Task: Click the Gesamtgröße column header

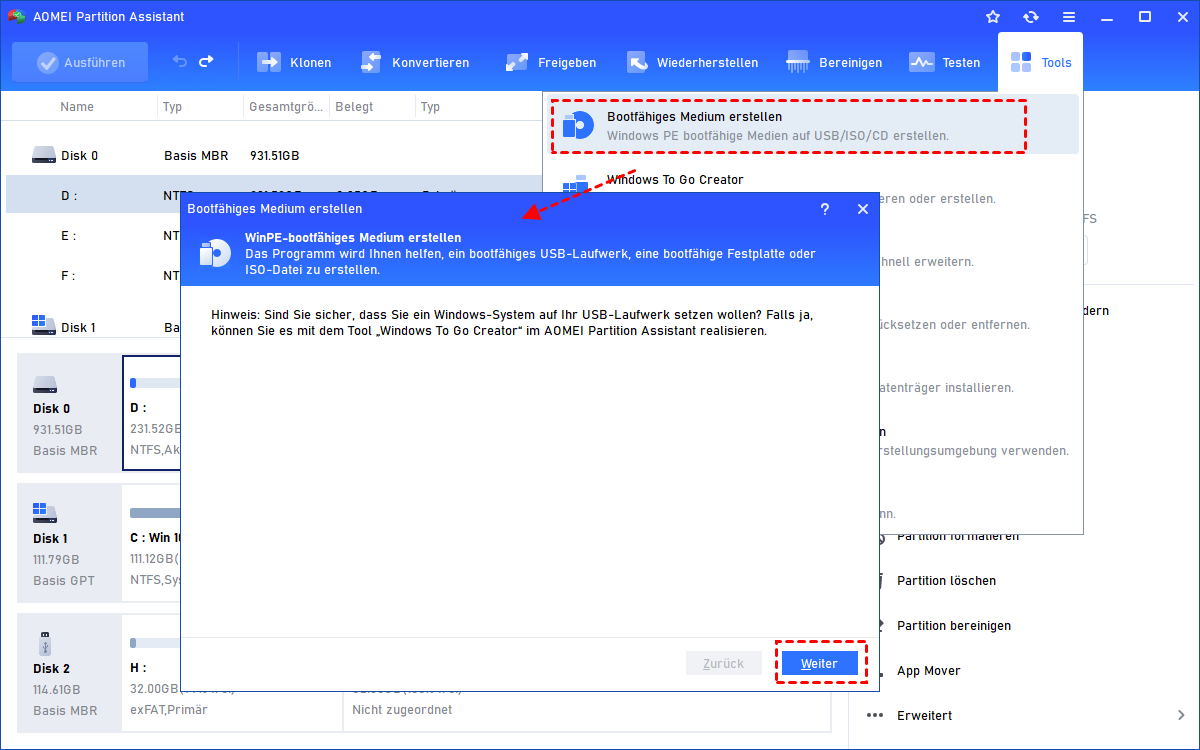Action: [x=287, y=106]
